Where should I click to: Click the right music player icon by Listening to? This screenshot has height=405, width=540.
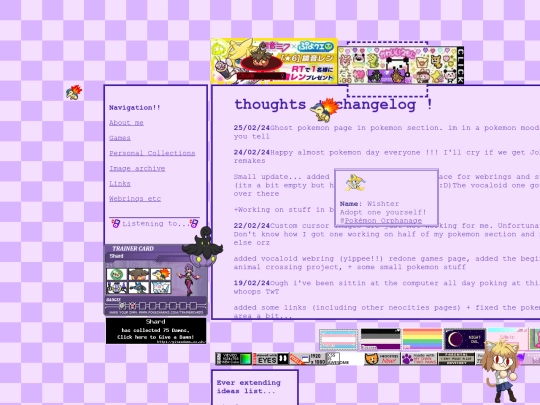pos(194,224)
